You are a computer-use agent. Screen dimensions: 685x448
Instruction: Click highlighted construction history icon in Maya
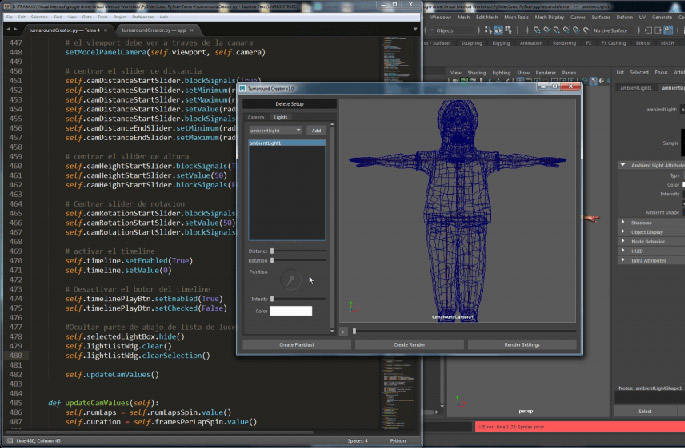(x=668, y=30)
